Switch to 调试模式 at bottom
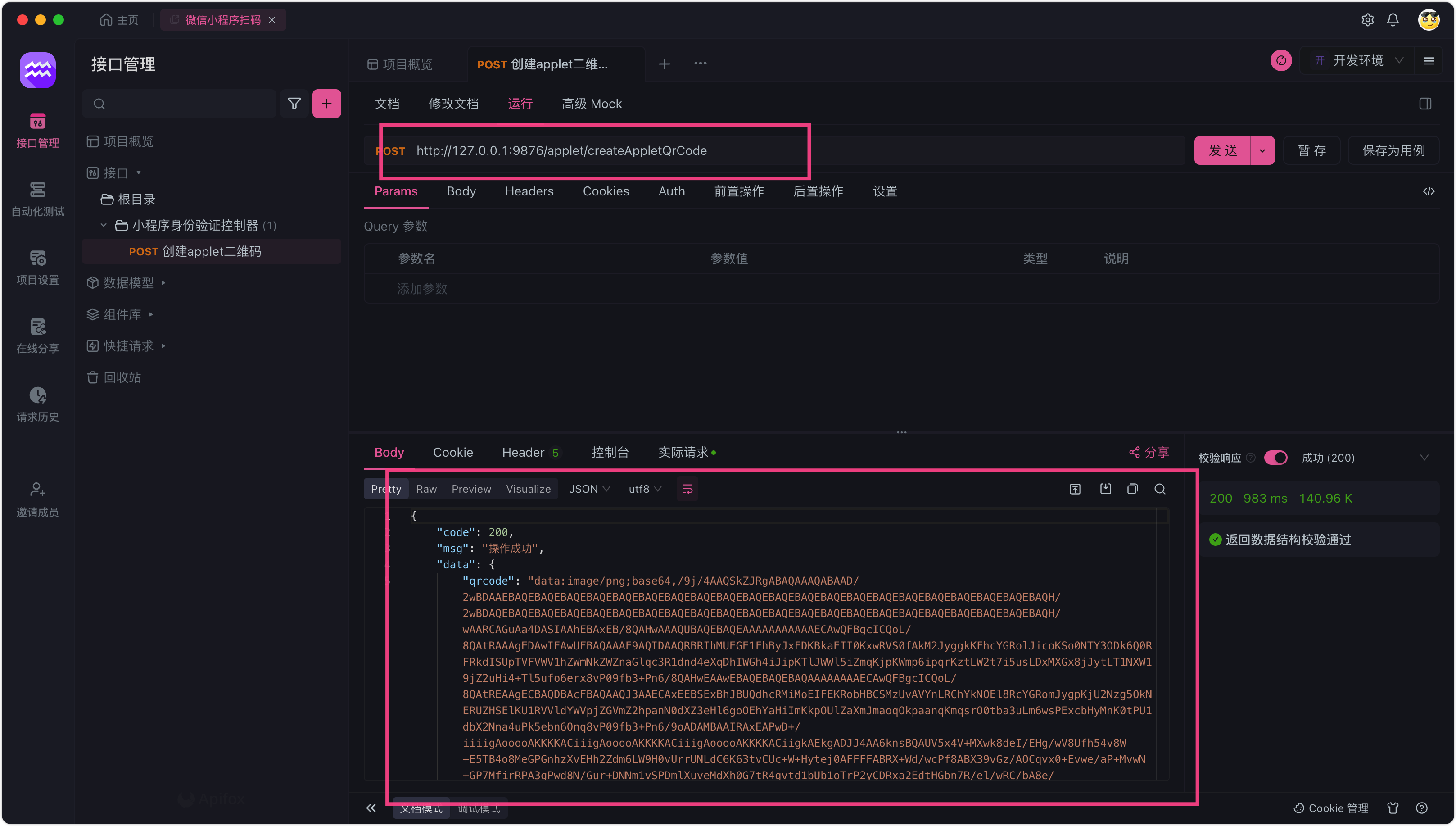 point(479,808)
